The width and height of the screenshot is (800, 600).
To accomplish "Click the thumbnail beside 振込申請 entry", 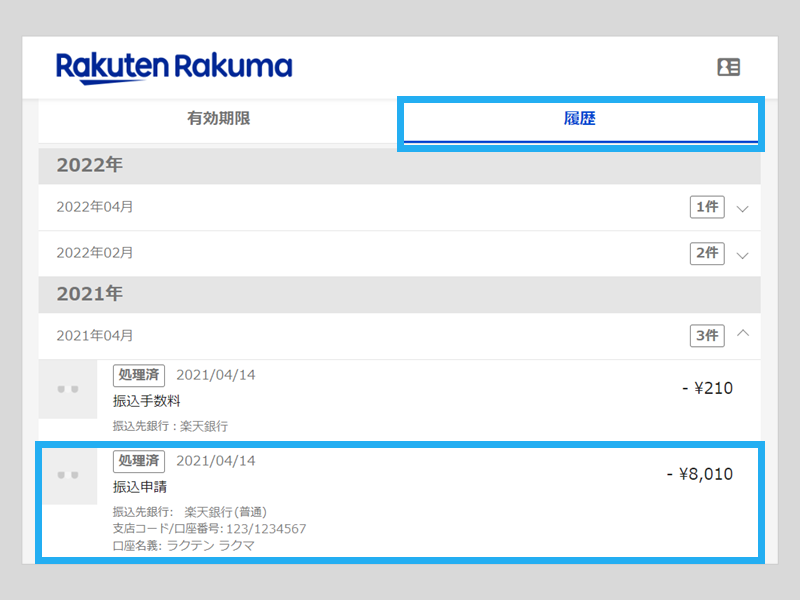I will pos(68,476).
